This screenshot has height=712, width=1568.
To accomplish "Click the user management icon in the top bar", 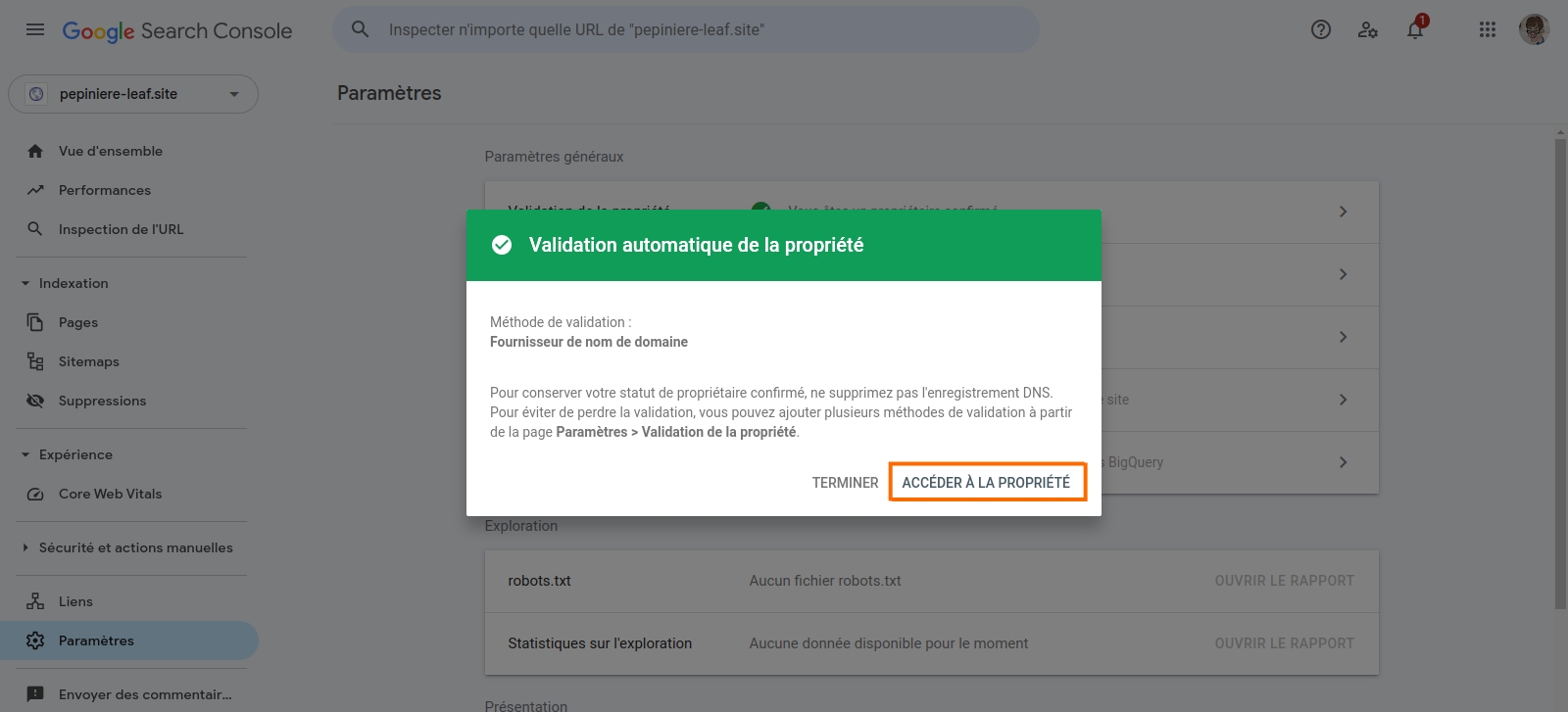I will [x=1367, y=30].
